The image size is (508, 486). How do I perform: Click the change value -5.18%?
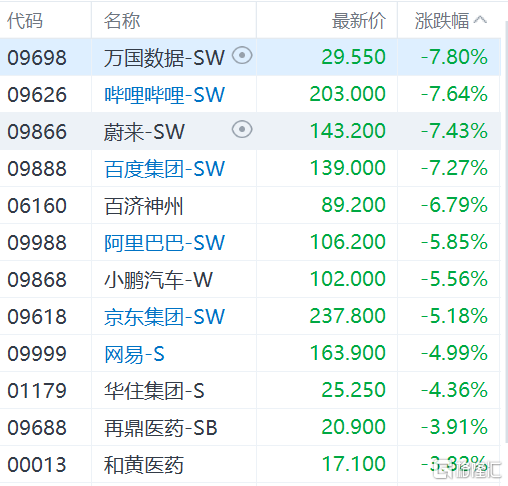(454, 316)
